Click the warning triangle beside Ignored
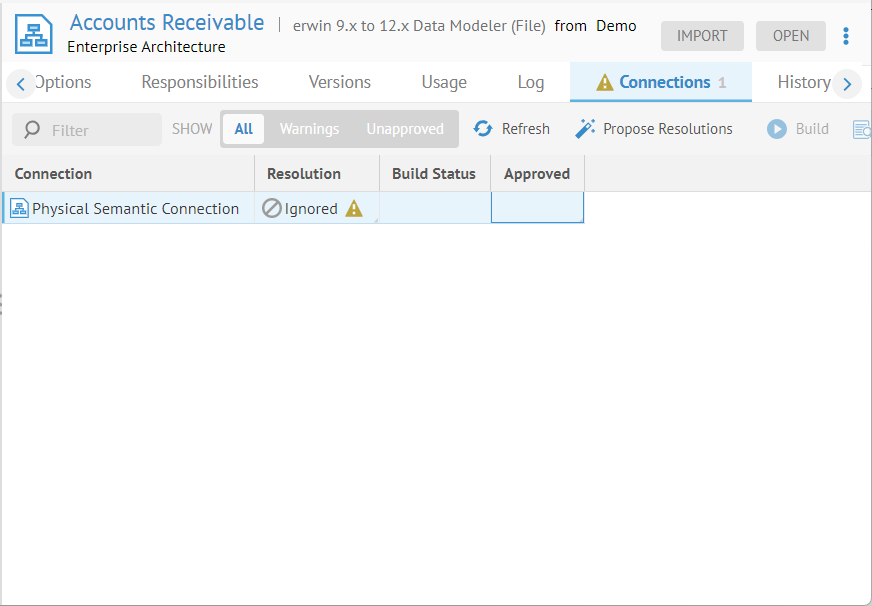 (x=354, y=209)
